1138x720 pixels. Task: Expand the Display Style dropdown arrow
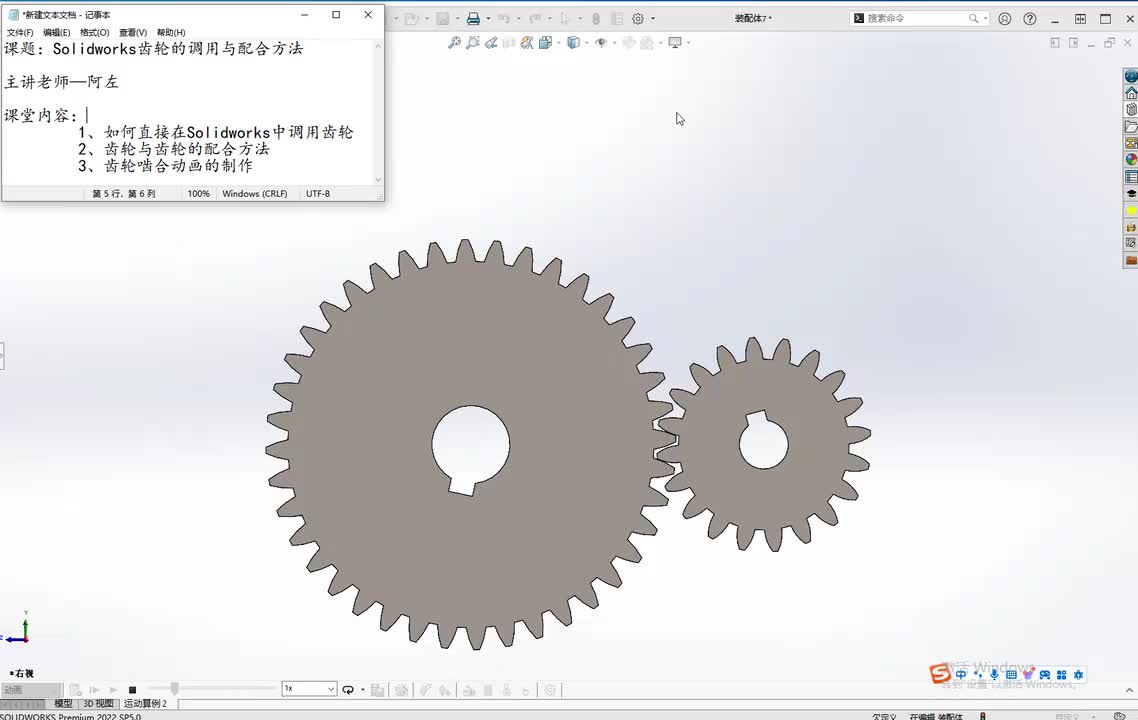point(586,43)
